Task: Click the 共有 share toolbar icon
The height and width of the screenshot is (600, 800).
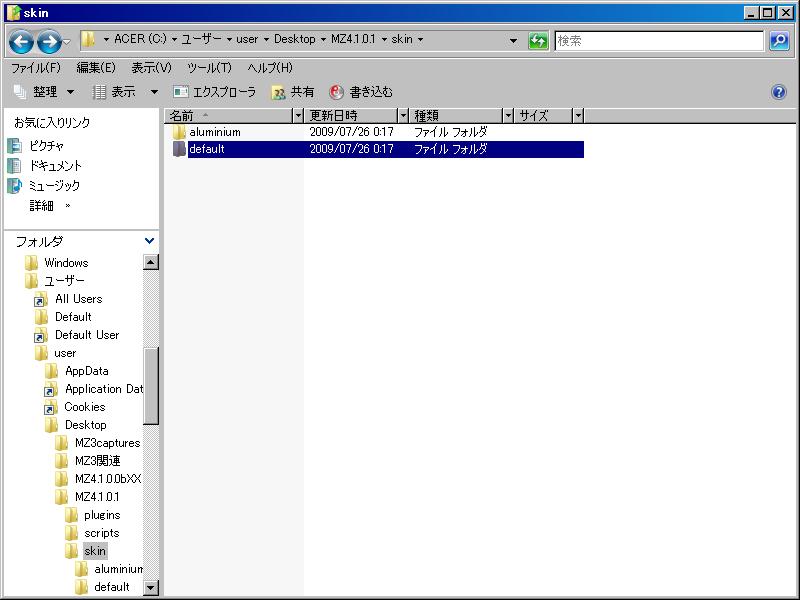Action: pos(279,92)
